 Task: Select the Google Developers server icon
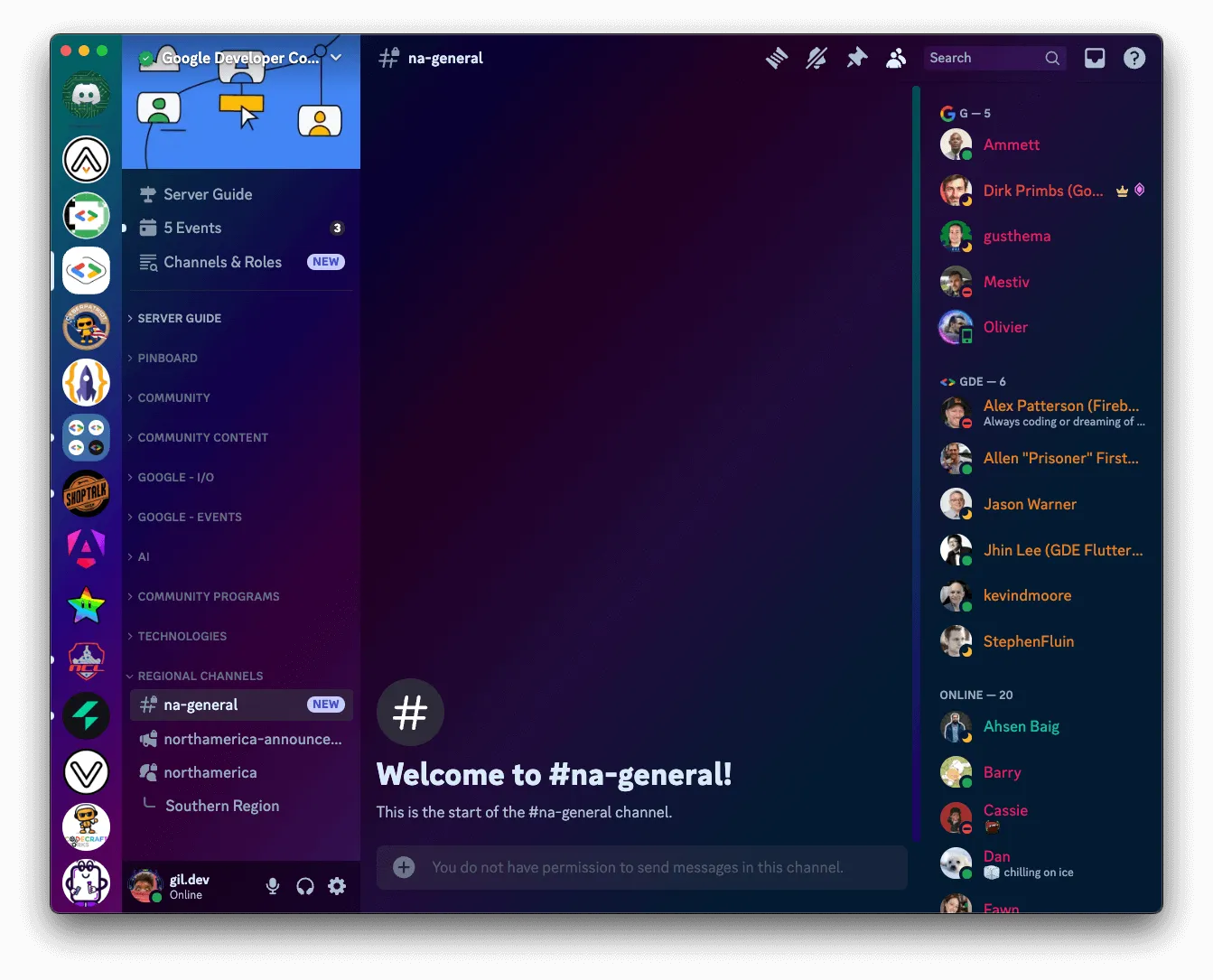click(86, 270)
